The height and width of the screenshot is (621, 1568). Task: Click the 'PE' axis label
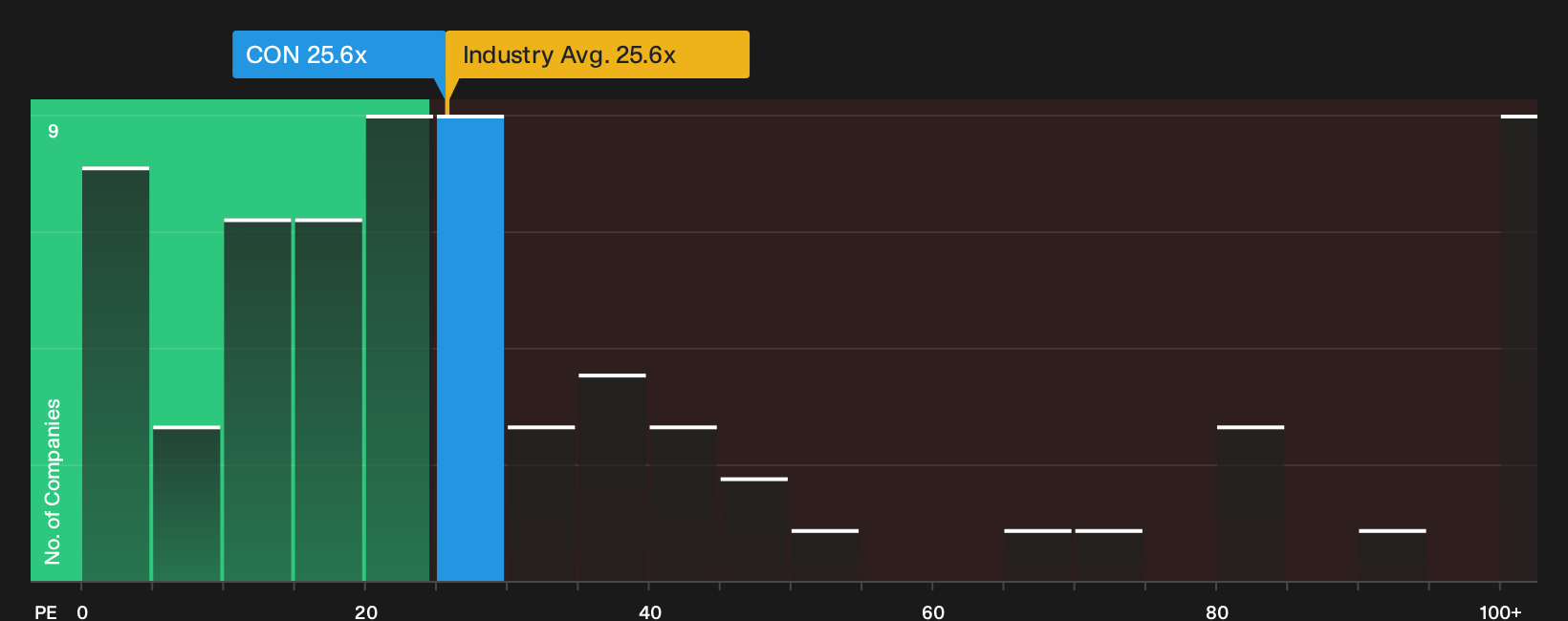(x=45, y=611)
